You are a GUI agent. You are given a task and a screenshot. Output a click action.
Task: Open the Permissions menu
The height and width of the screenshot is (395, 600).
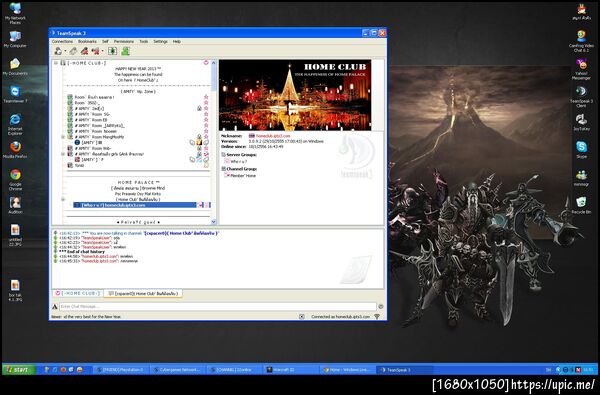point(124,41)
